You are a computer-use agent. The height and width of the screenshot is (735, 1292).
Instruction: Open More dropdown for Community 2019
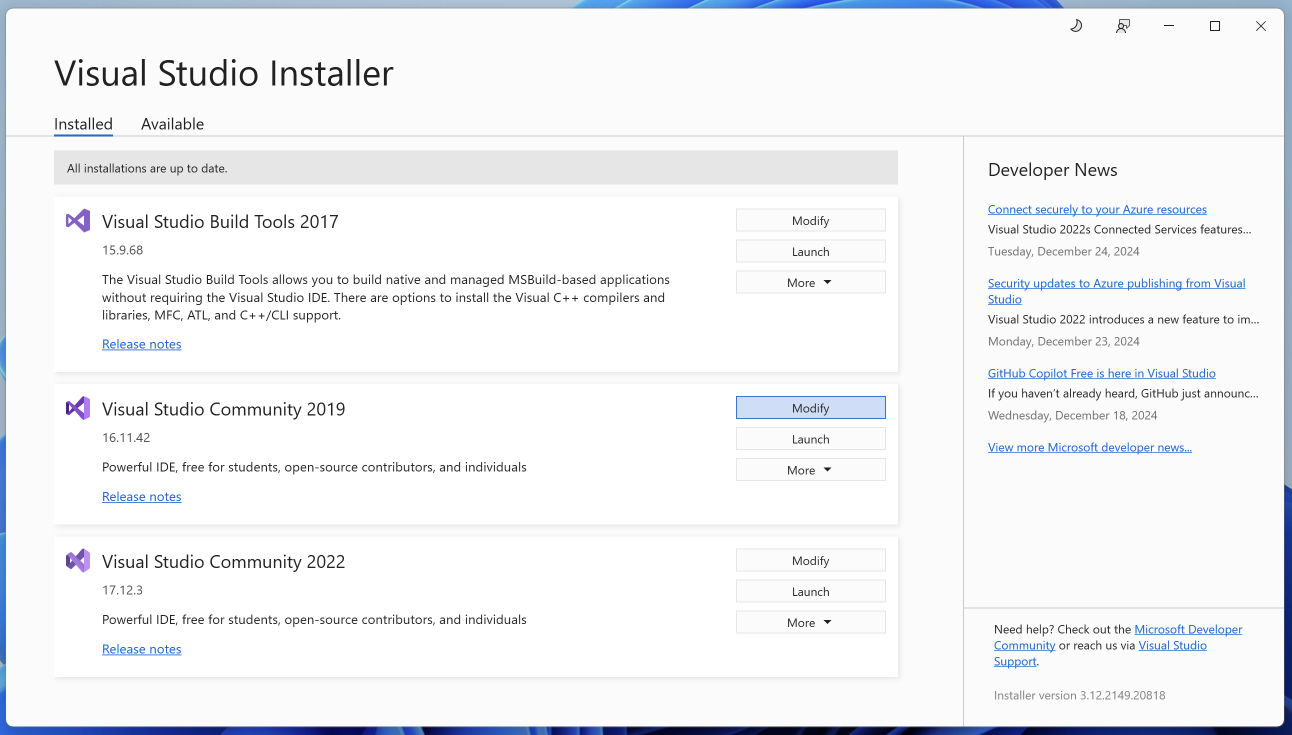810,470
